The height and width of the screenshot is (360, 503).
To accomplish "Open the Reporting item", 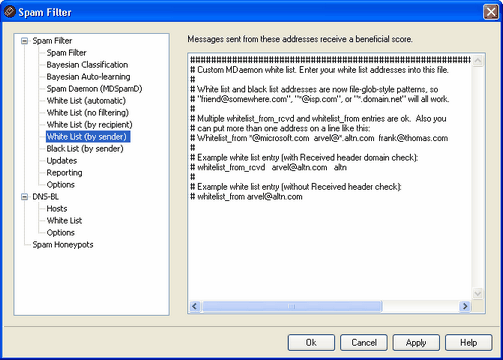I will 64,173.
